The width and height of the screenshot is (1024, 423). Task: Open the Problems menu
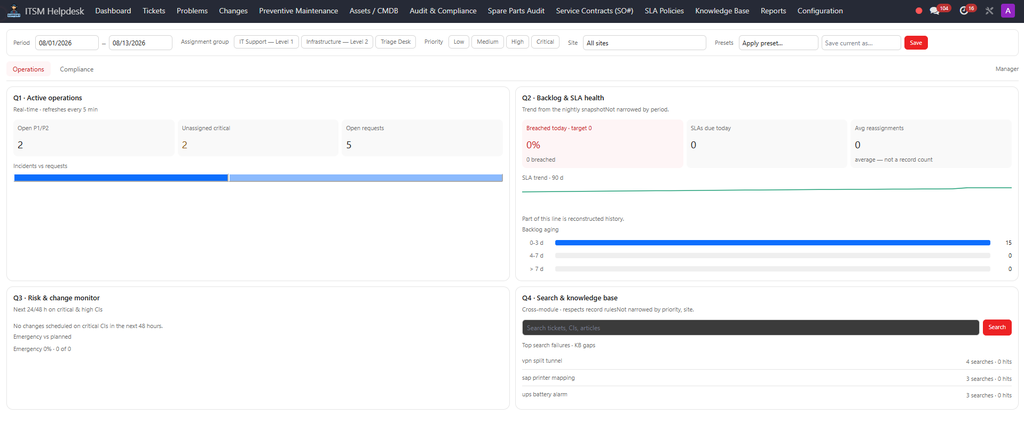pyautogui.click(x=192, y=10)
